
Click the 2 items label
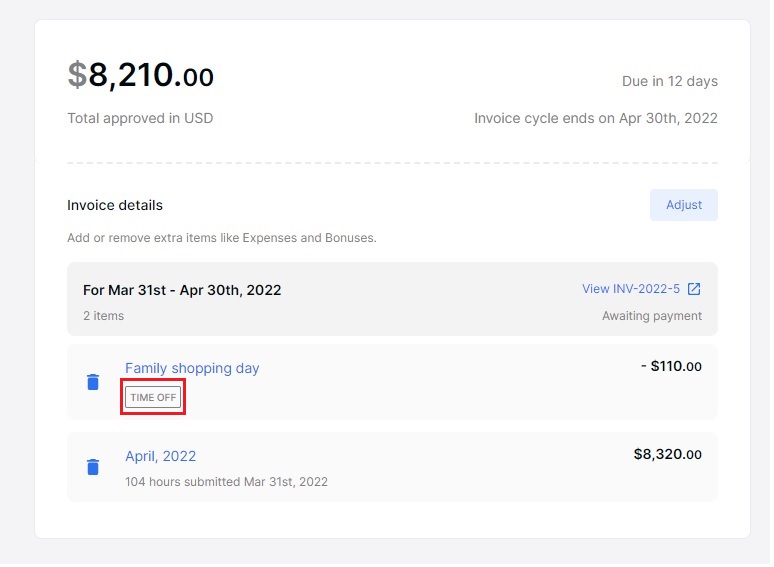tap(103, 316)
